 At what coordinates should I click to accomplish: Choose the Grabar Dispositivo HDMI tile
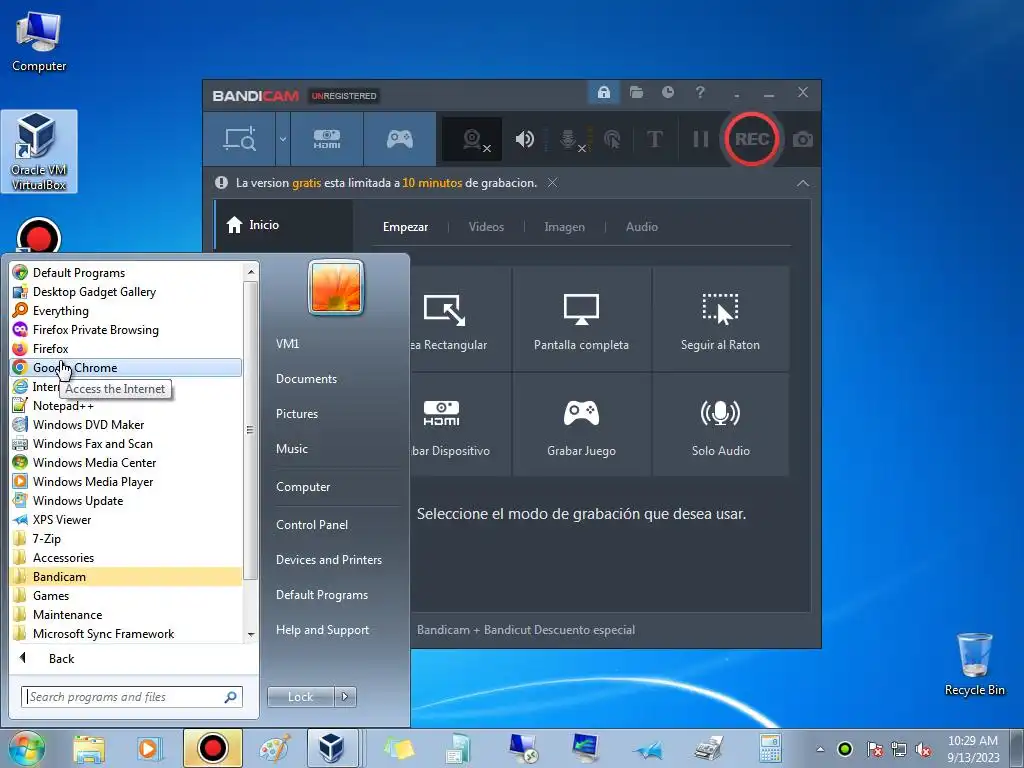coord(460,424)
